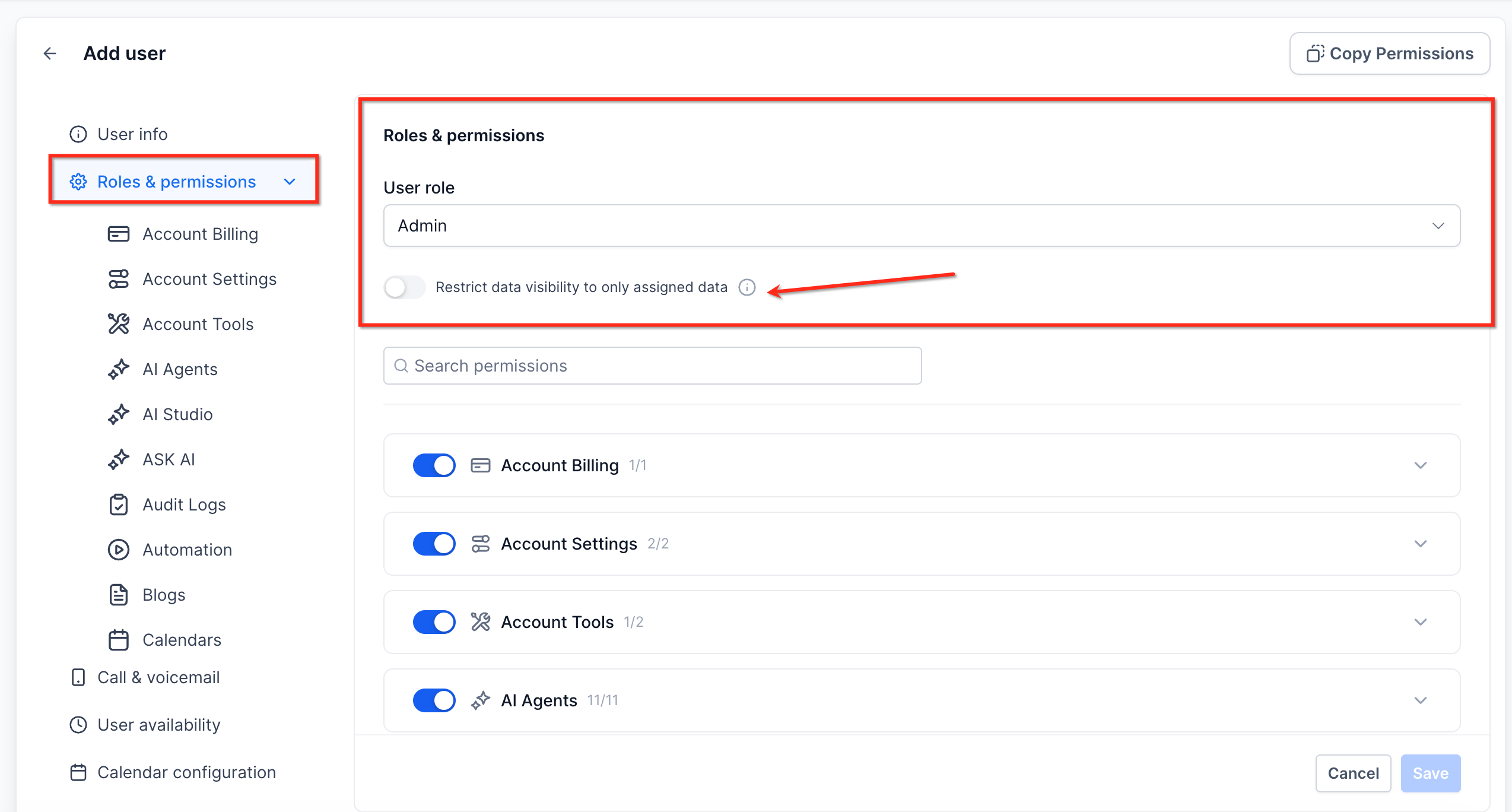Expand the Account Settings permissions row

[x=1420, y=544]
